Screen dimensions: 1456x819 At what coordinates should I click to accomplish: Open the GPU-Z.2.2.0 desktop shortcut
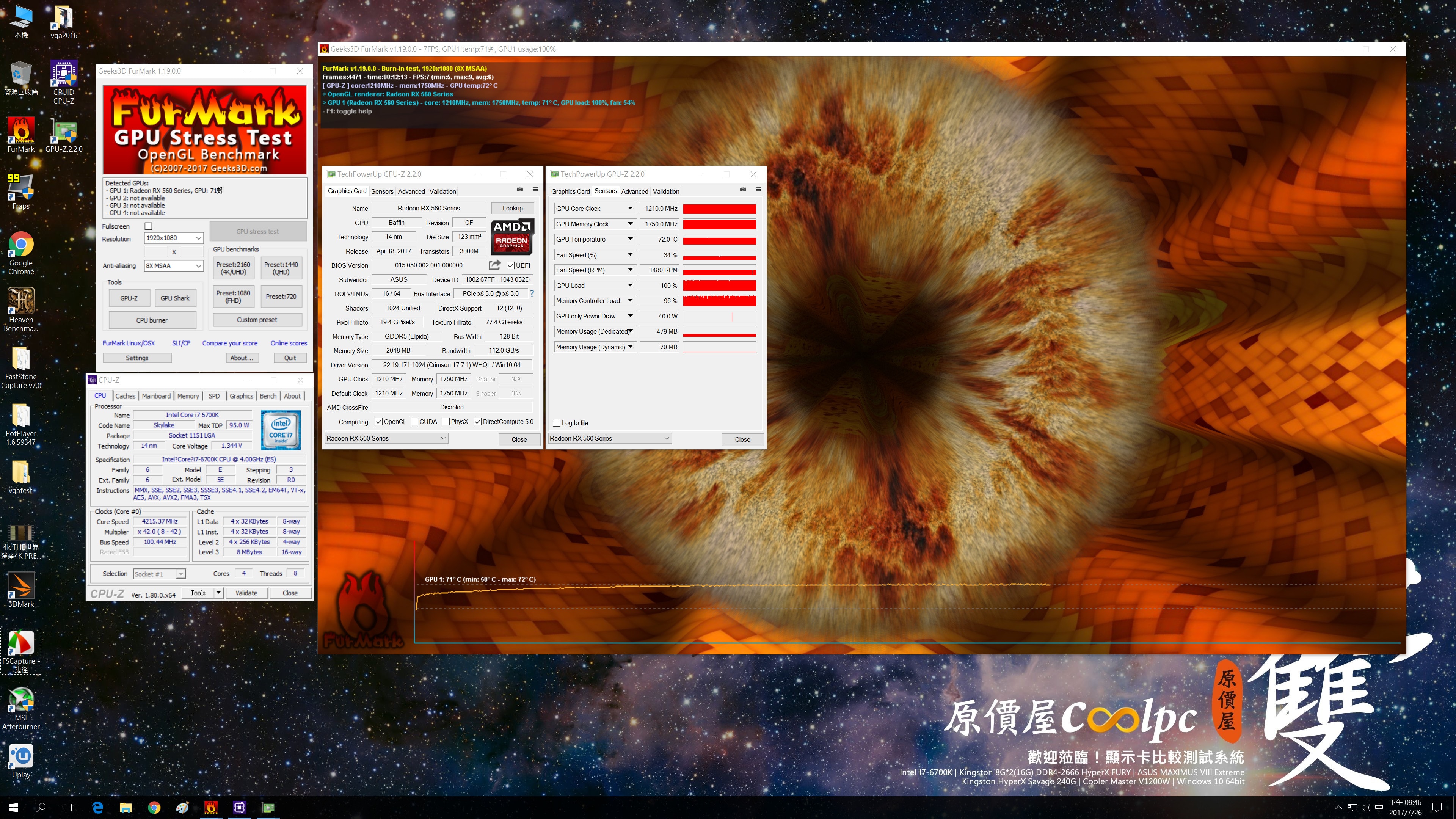coord(64,136)
